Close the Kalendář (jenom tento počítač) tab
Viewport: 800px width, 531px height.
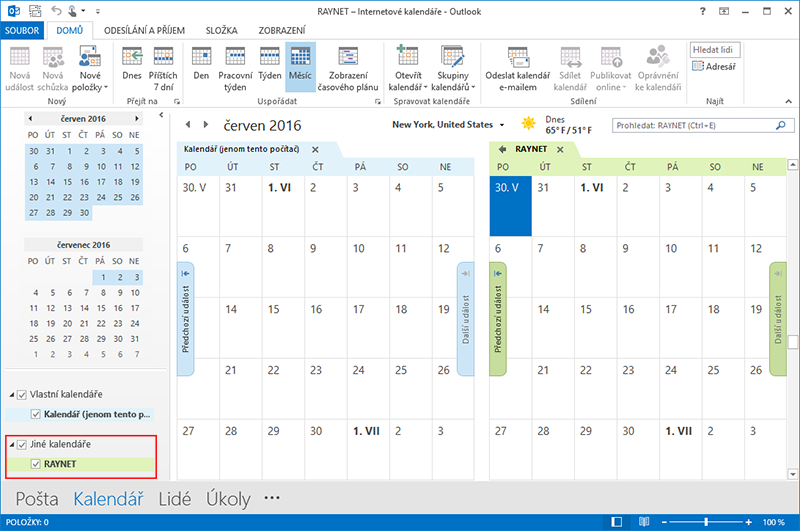click(315, 149)
